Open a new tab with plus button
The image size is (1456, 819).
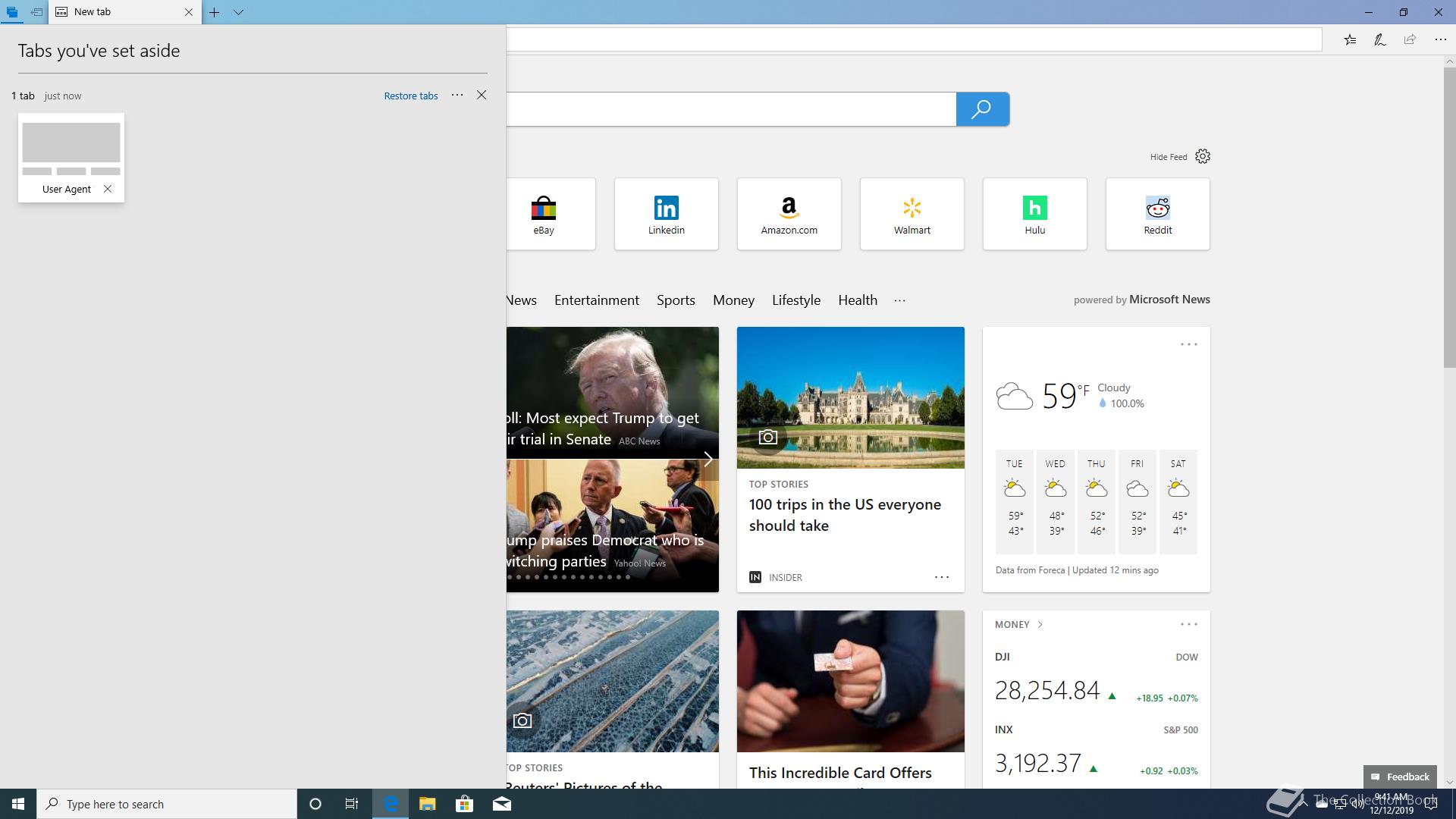tap(215, 12)
